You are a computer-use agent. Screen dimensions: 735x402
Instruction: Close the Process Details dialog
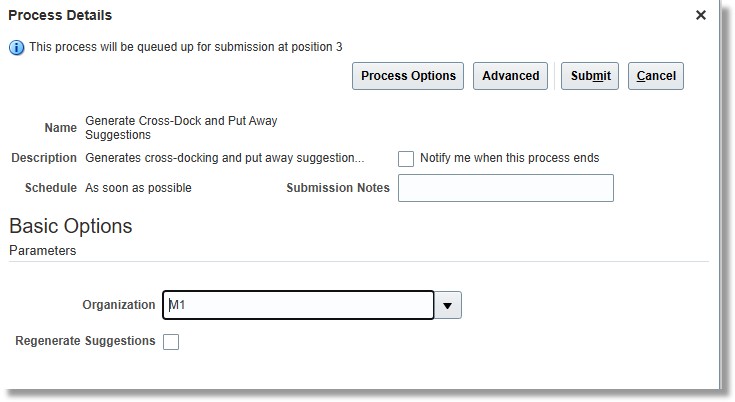pyautogui.click(x=701, y=15)
